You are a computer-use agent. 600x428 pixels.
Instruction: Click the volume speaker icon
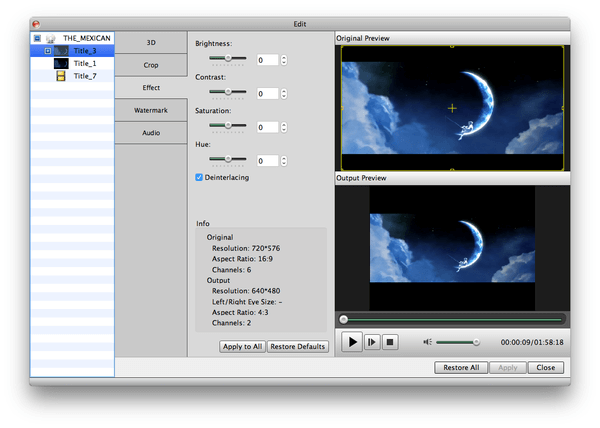[x=427, y=342]
